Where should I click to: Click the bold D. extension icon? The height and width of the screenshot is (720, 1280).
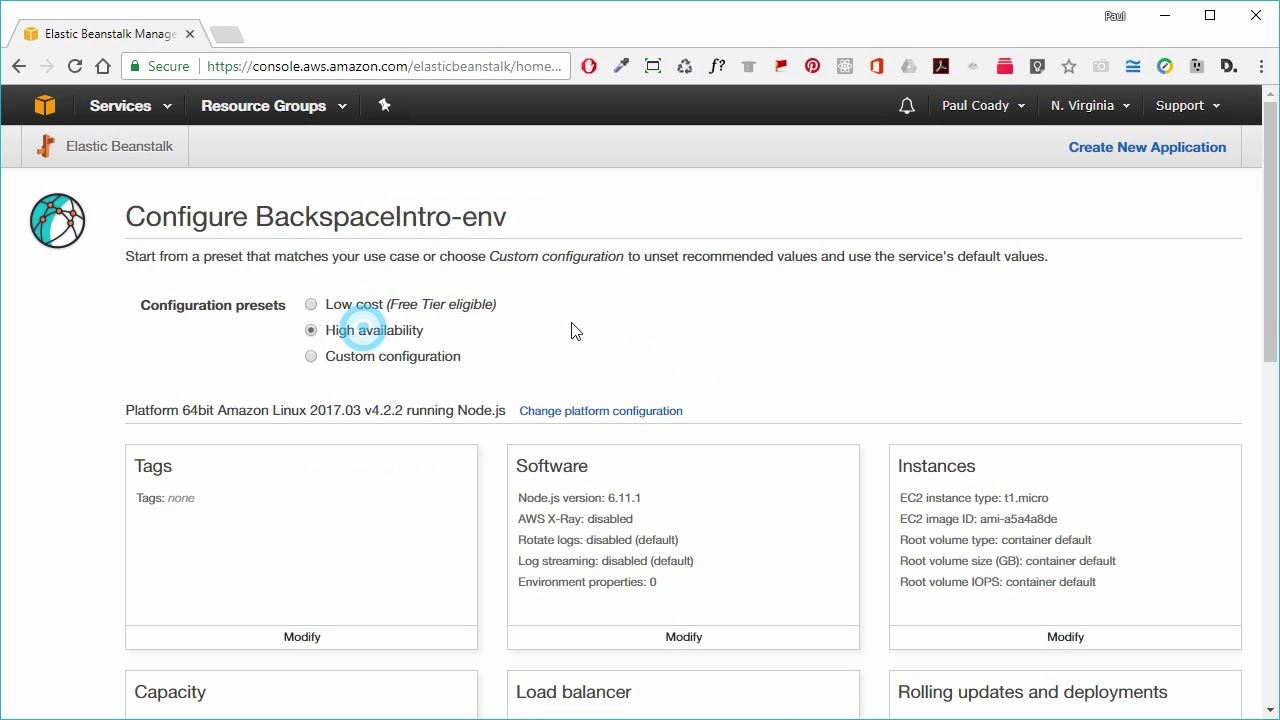1229,66
